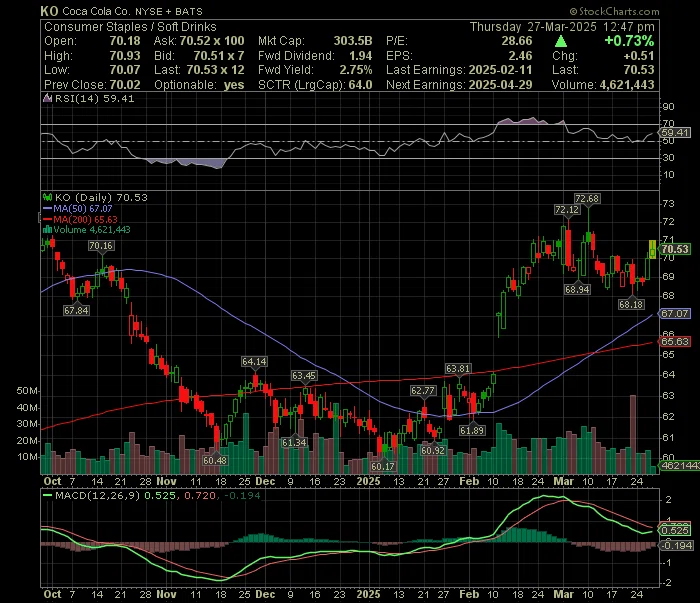Click the 67.07 MA(50) axis tag
Screen dimensions: 700x603
coord(675,313)
